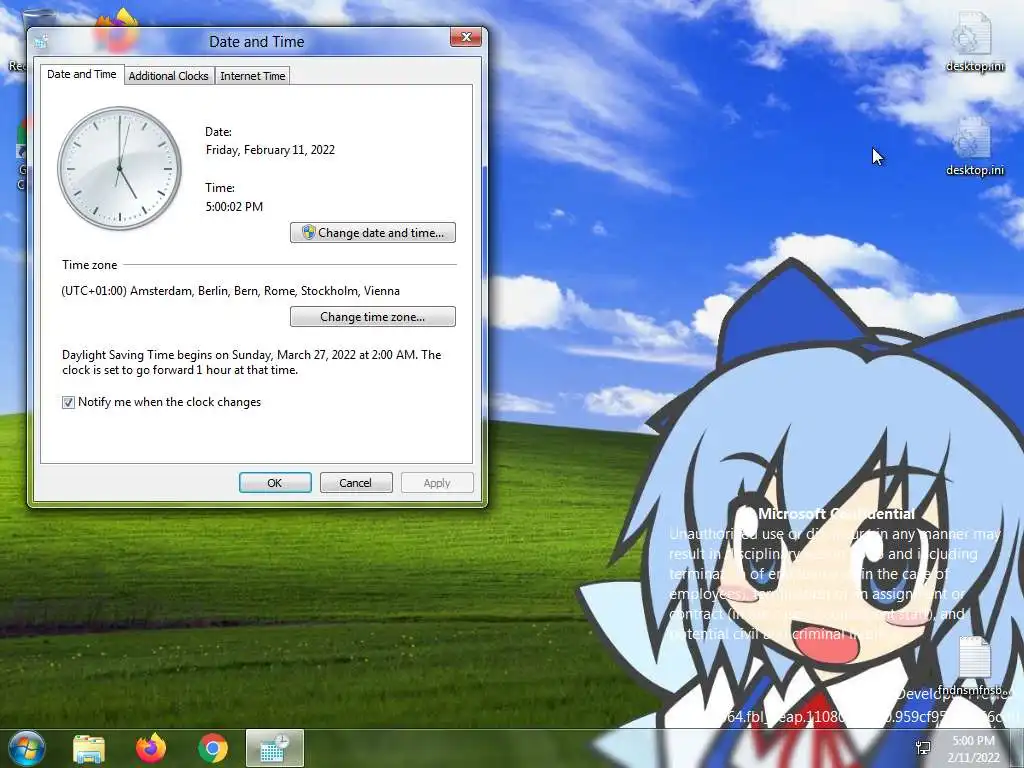
Task: Open the Windows Start menu orb
Action: point(27,748)
